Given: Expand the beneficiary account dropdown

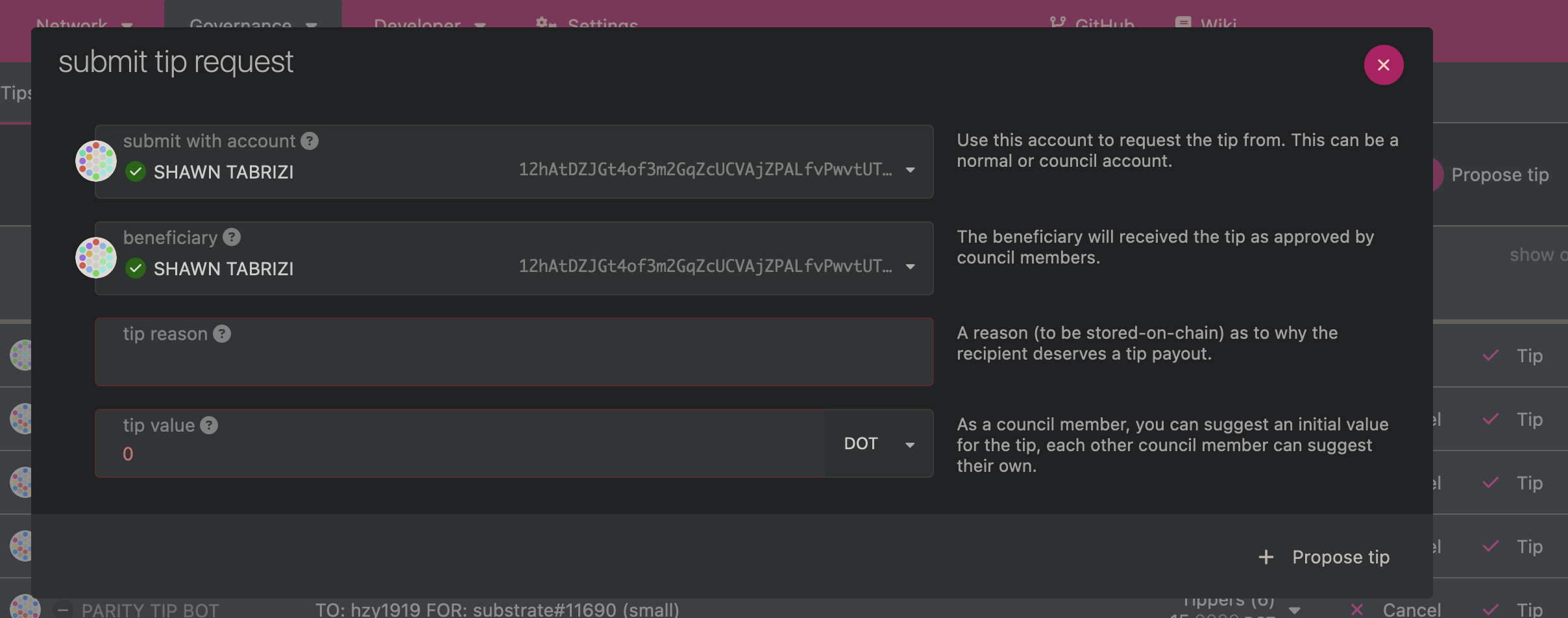Looking at the screenshot, I should [x=910, y=267].
